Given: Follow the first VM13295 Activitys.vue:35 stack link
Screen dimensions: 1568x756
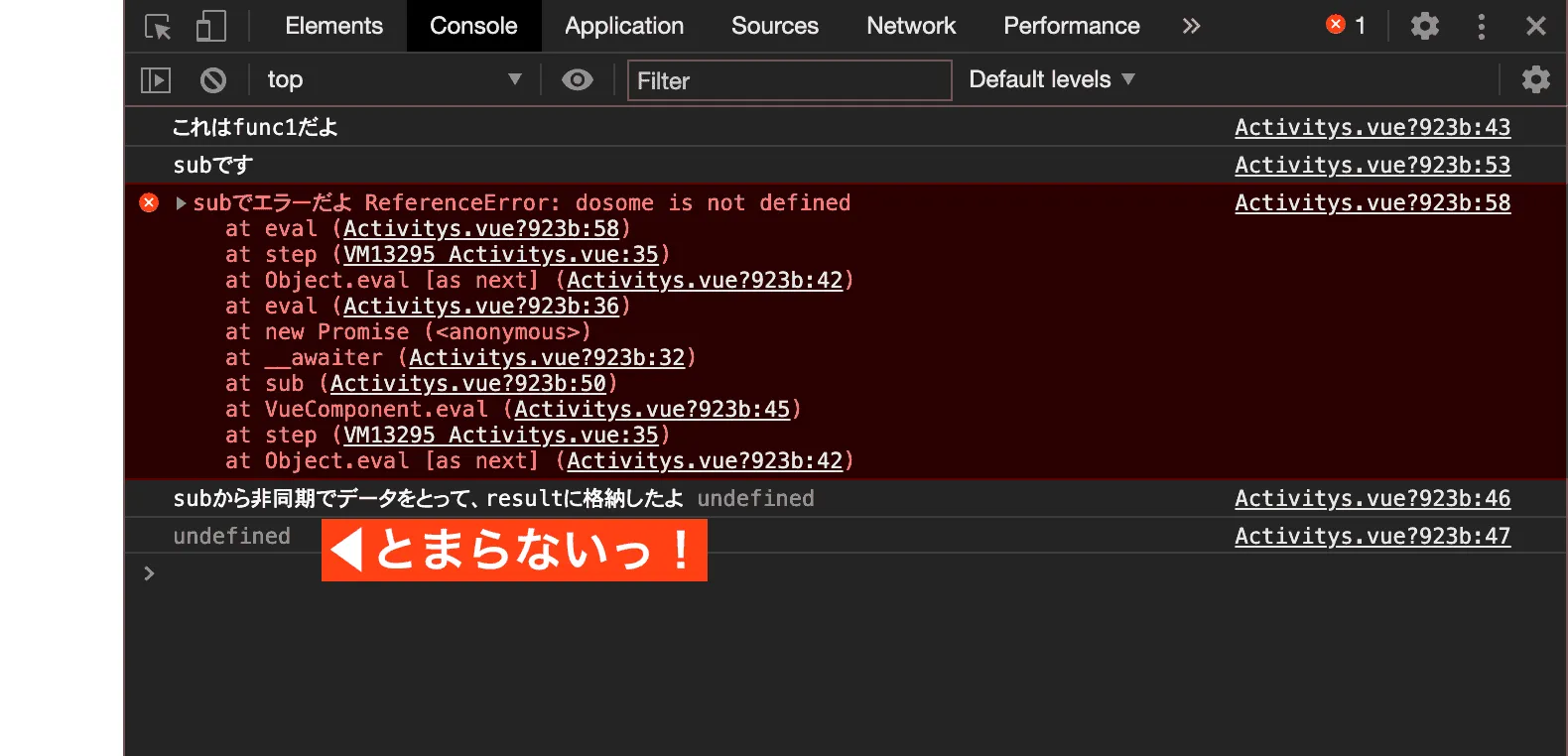Looking at the screenshot, I should [501, 254].
